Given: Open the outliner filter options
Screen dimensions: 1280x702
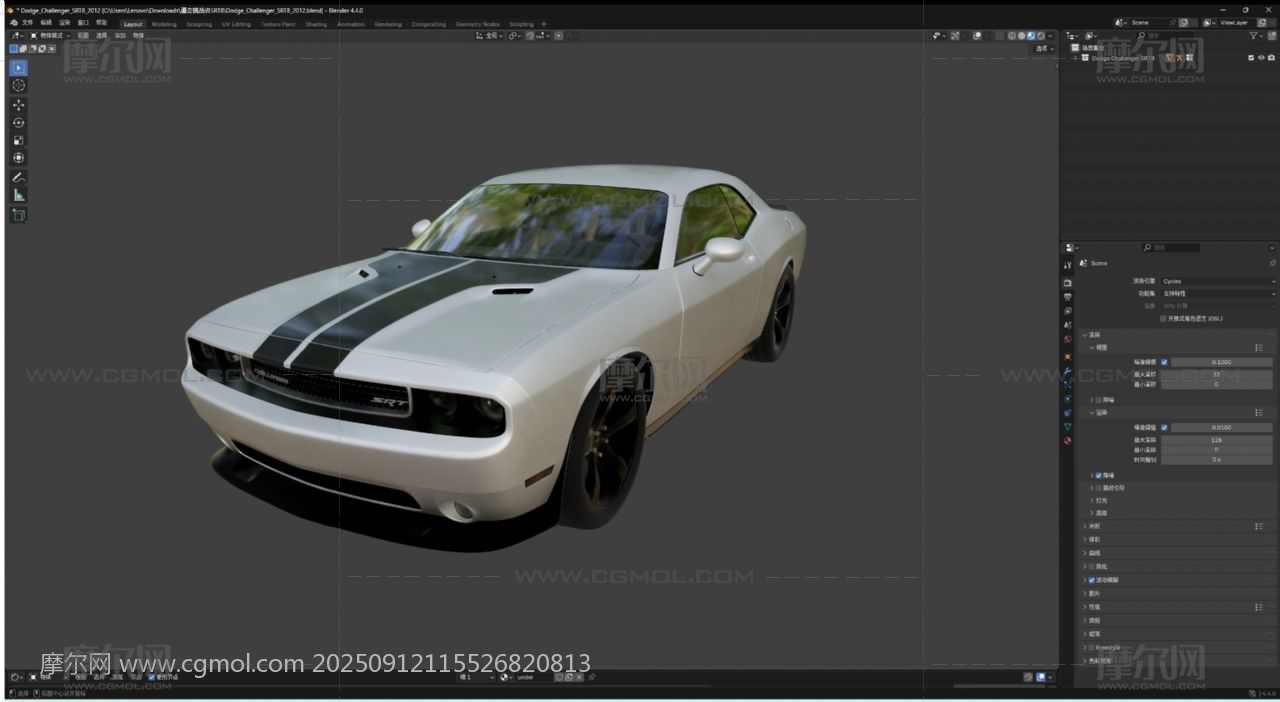Looking at the screenshot, I should pos(1256,36).
